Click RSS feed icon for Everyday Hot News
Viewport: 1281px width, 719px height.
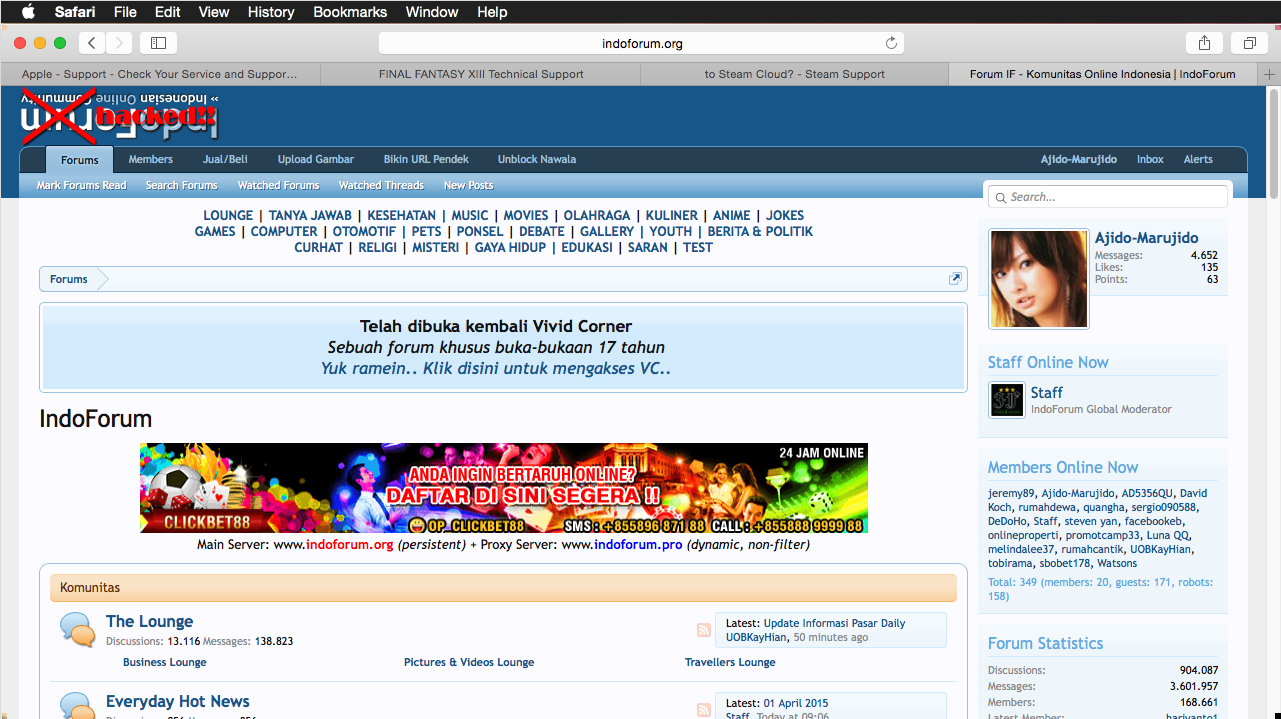(704, 710)
